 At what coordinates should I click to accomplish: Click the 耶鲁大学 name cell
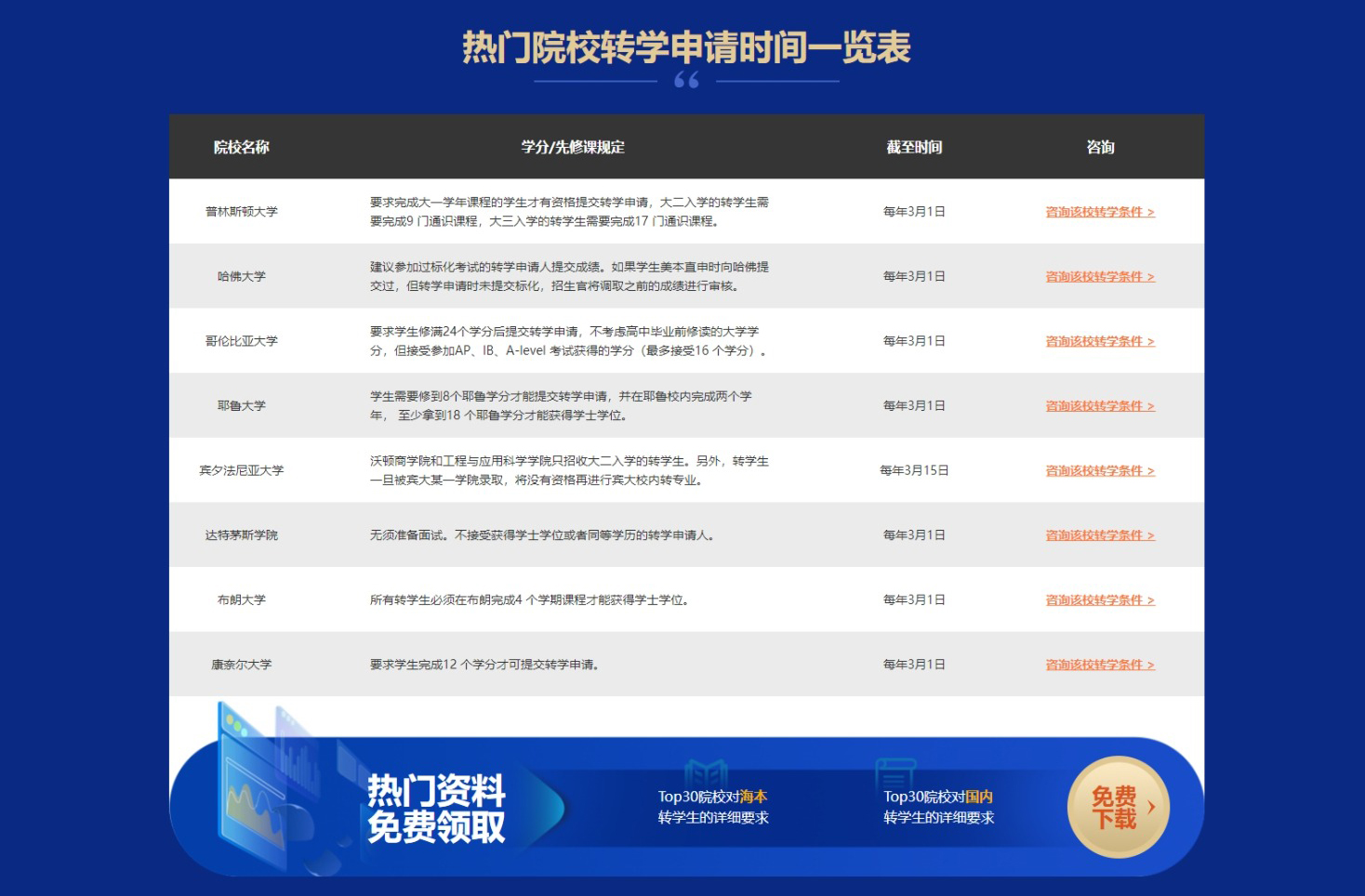click(242, 406)
